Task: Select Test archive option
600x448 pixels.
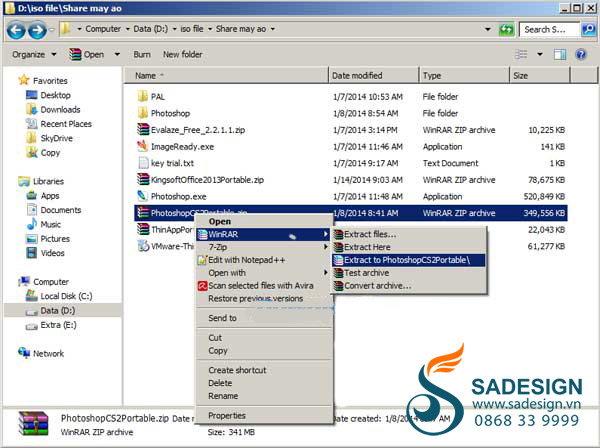Action: (408, 272)
